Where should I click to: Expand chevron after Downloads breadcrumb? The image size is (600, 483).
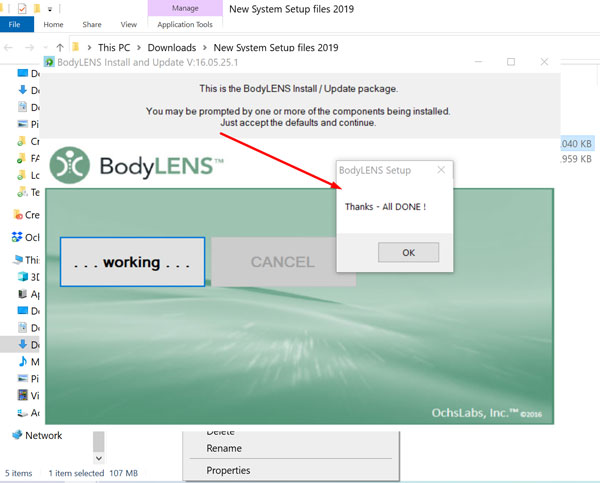tap(205, 47)
